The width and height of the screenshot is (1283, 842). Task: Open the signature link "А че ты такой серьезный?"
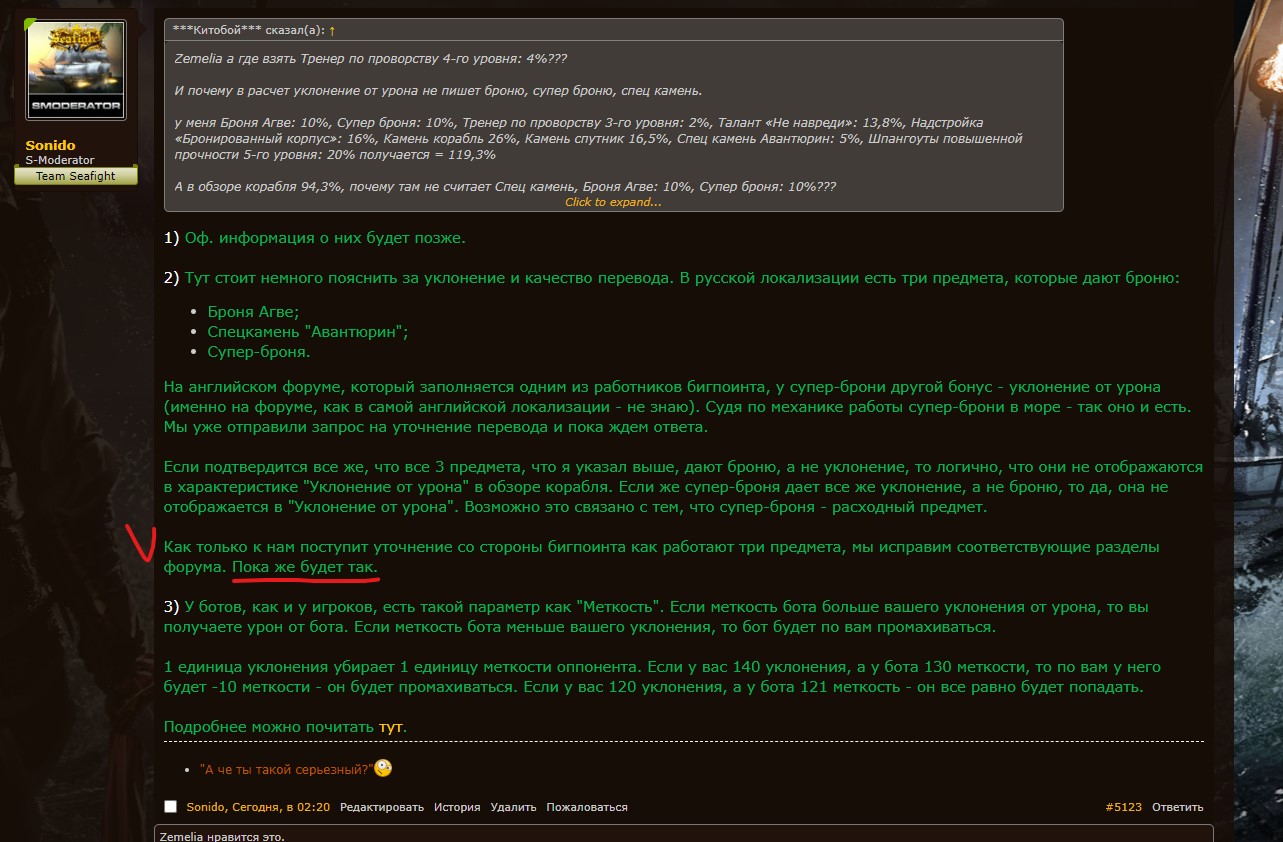pyautogui.click(x=286, y=769)
